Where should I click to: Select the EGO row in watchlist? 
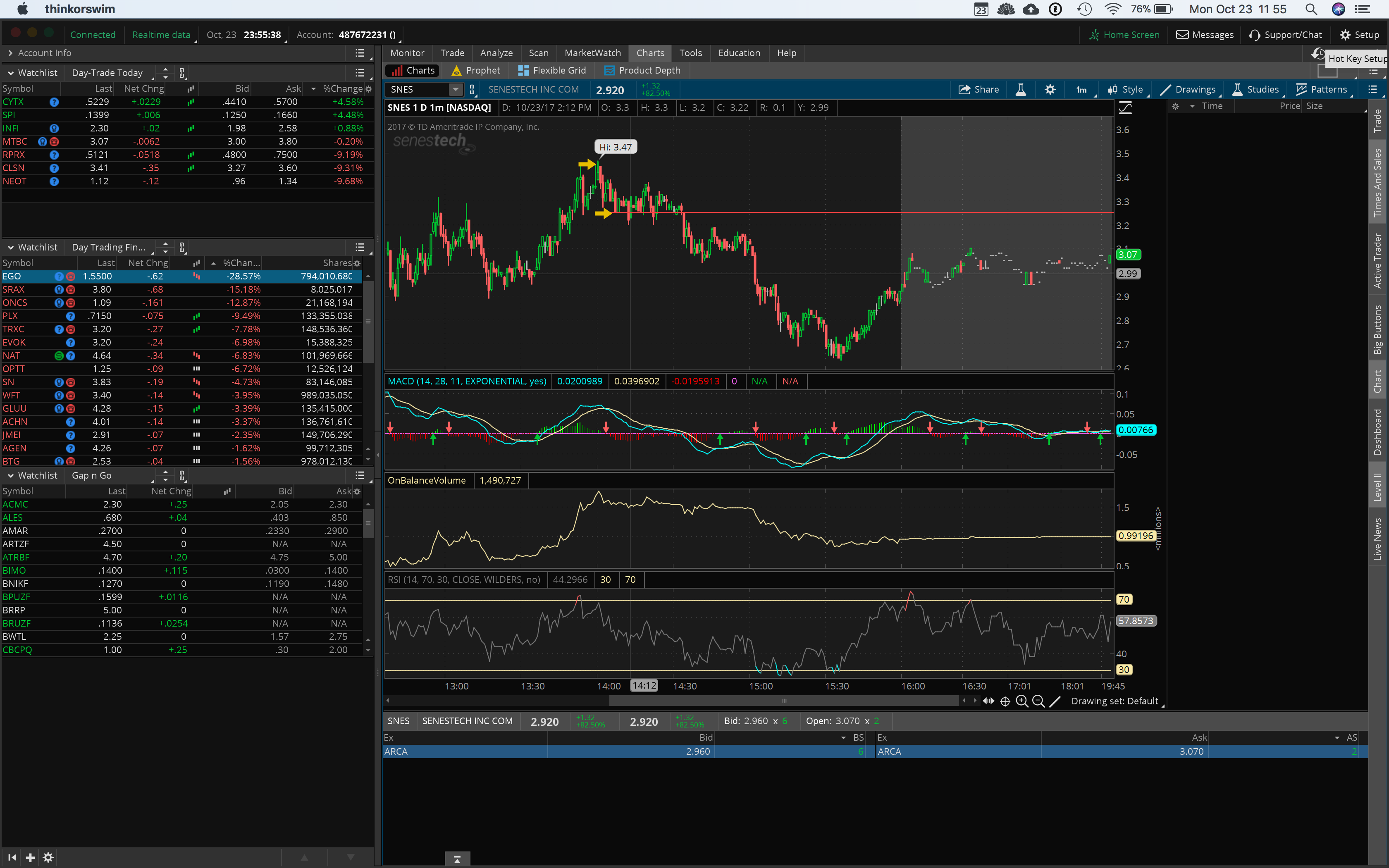(172, 276)
